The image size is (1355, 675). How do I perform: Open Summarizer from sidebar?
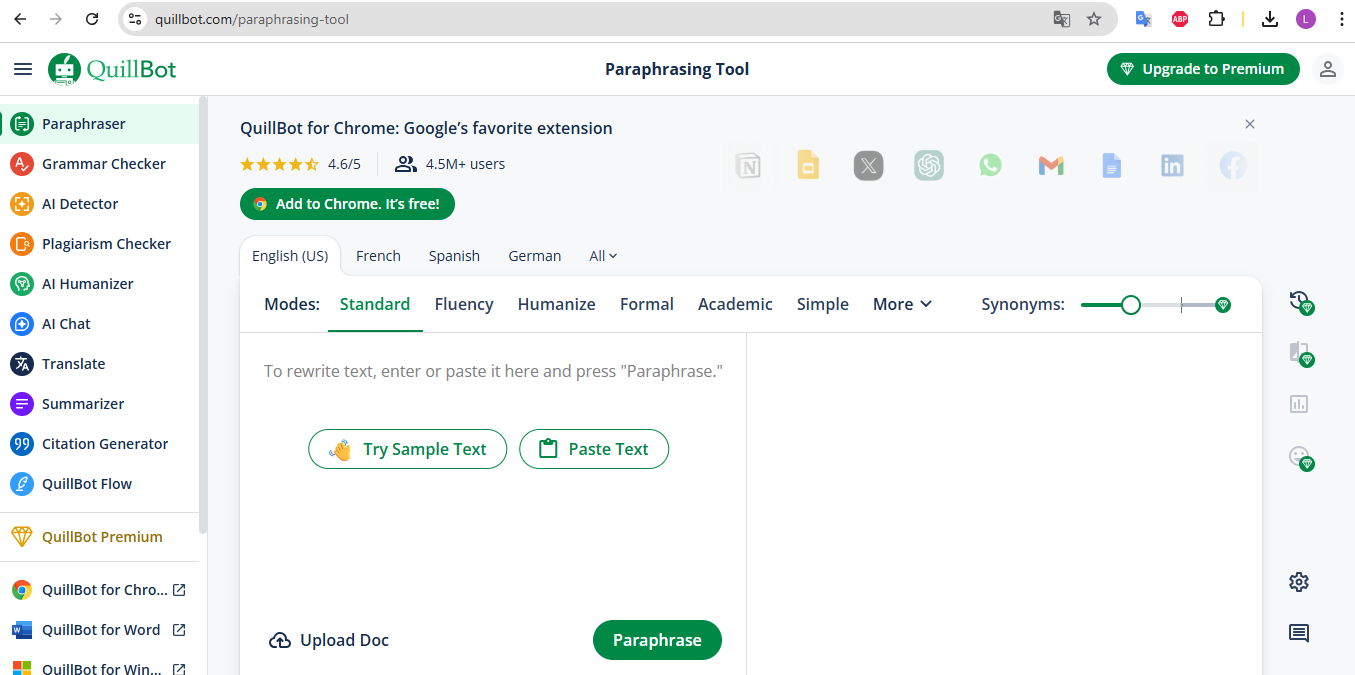(x=100, y=404)
